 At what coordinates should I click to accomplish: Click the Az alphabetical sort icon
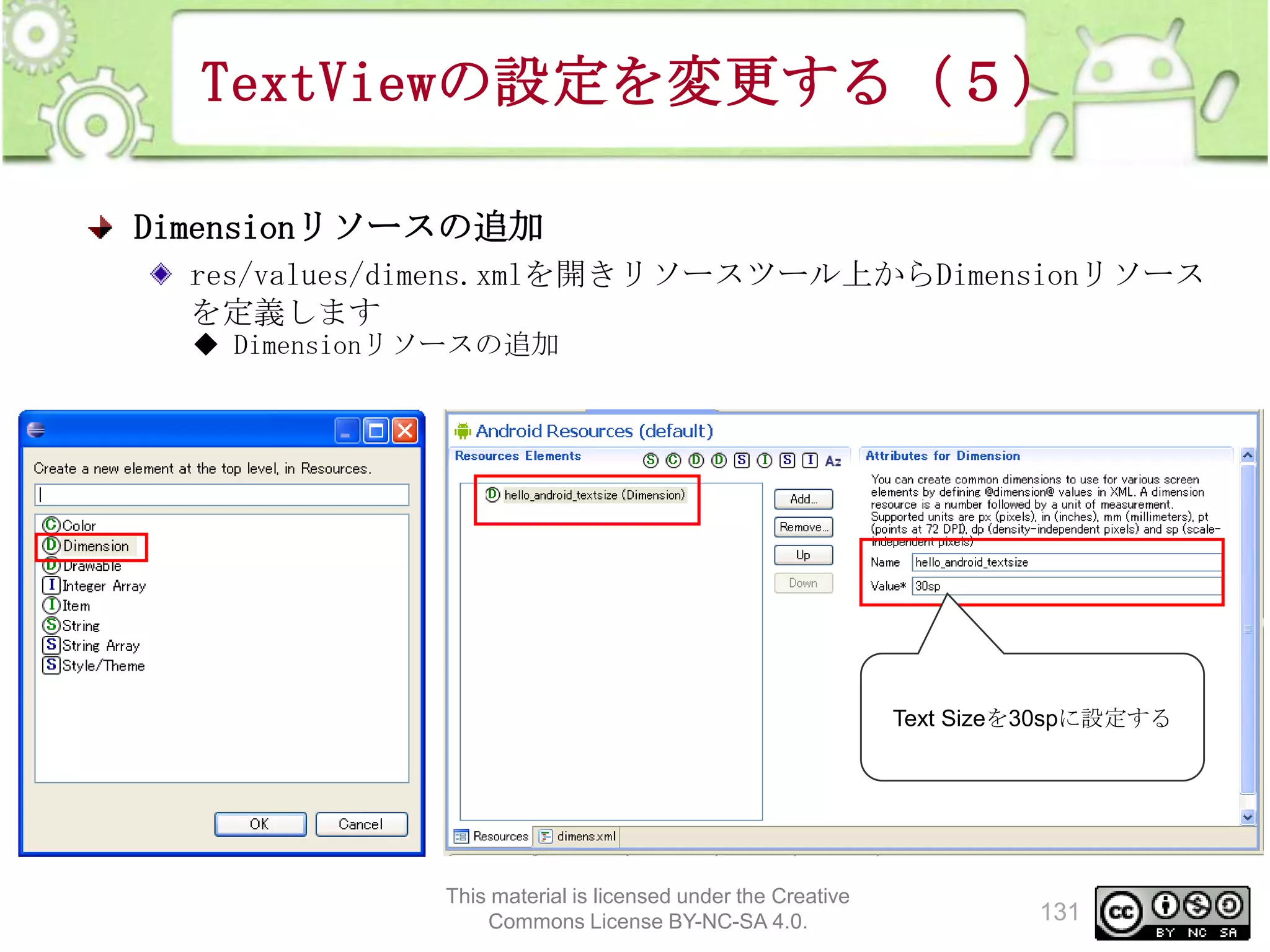click(833, 461)
